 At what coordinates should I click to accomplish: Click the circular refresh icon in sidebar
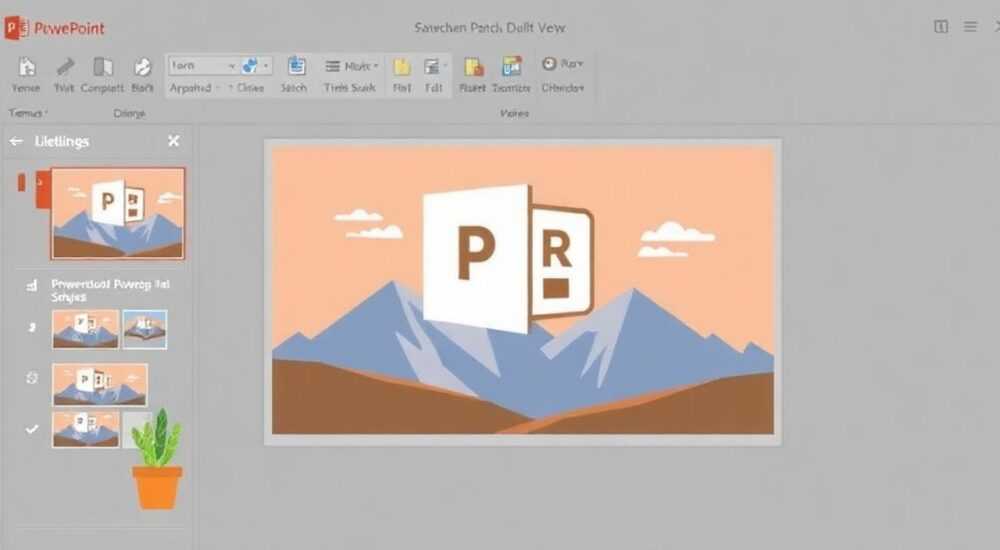tap(32, 378)
